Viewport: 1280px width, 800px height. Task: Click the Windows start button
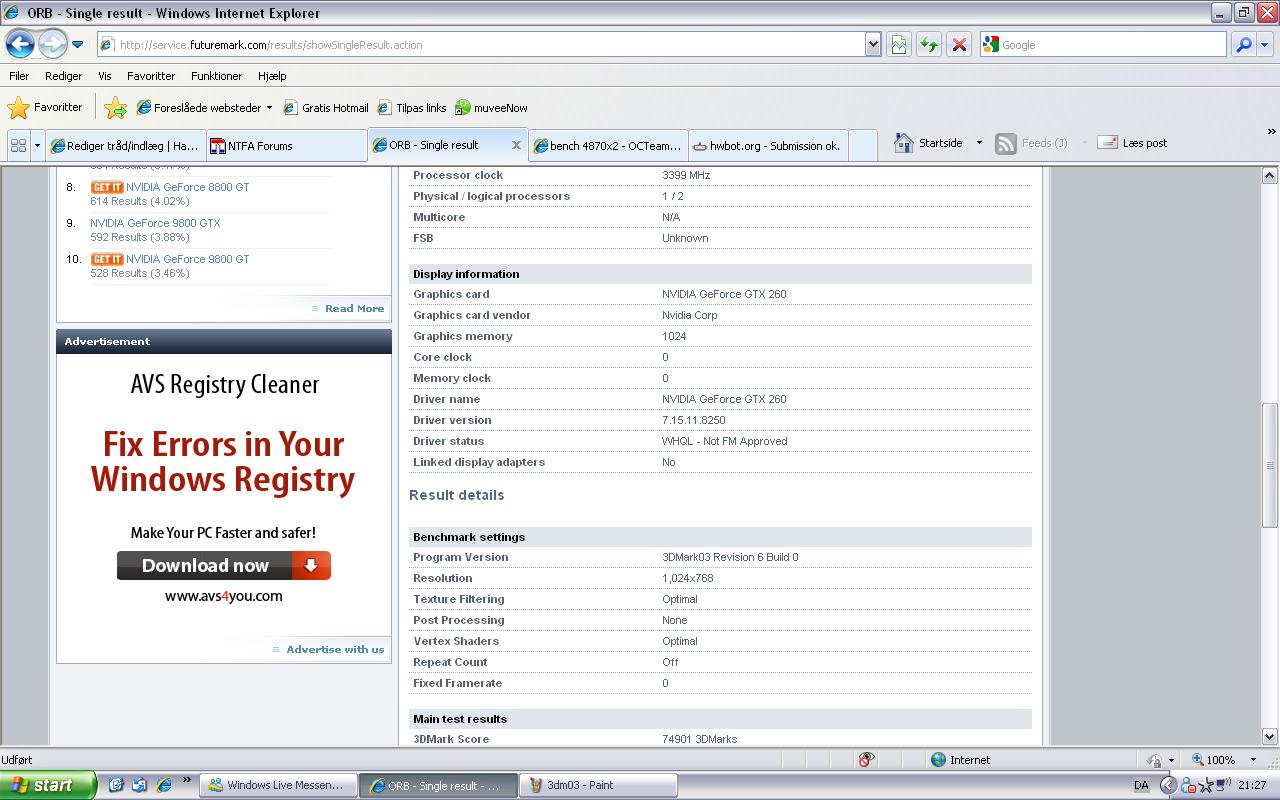point(48,785)
